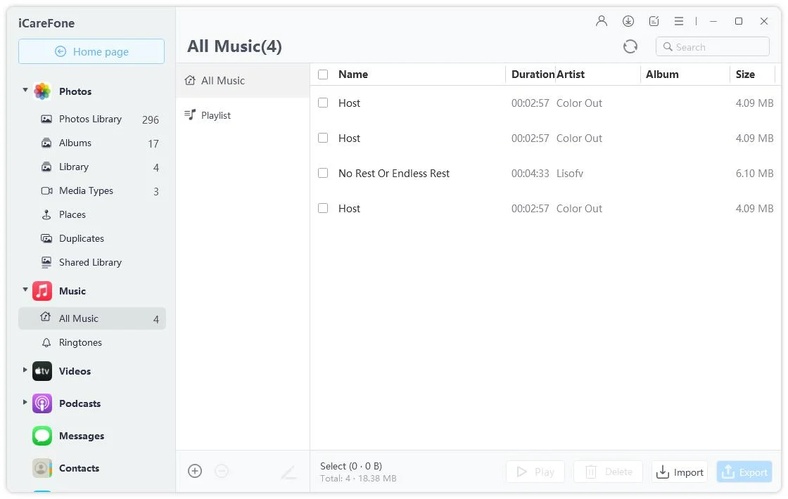
Task: Open the download center icon
Action: 628,21
